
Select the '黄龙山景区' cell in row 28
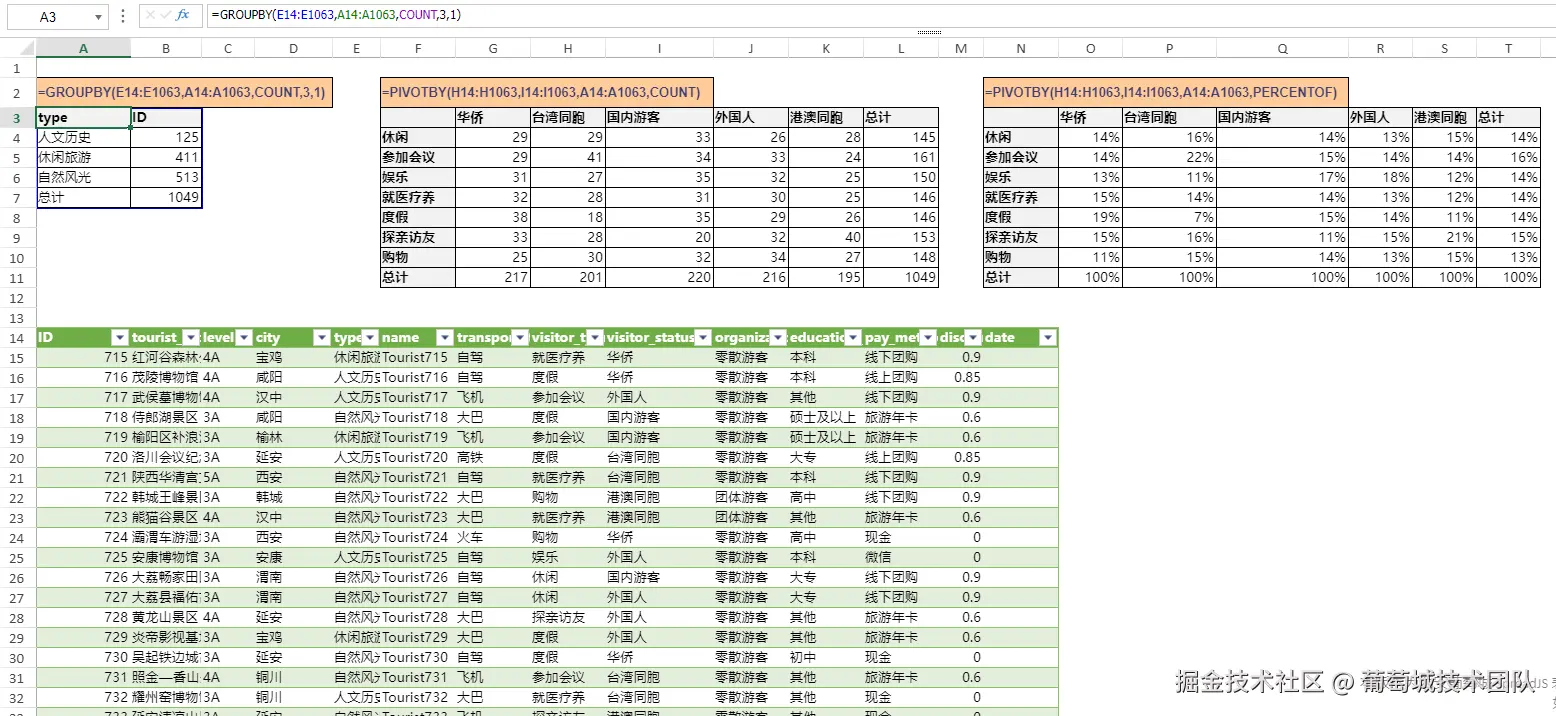pyautogui.click(x=166, y=618)
